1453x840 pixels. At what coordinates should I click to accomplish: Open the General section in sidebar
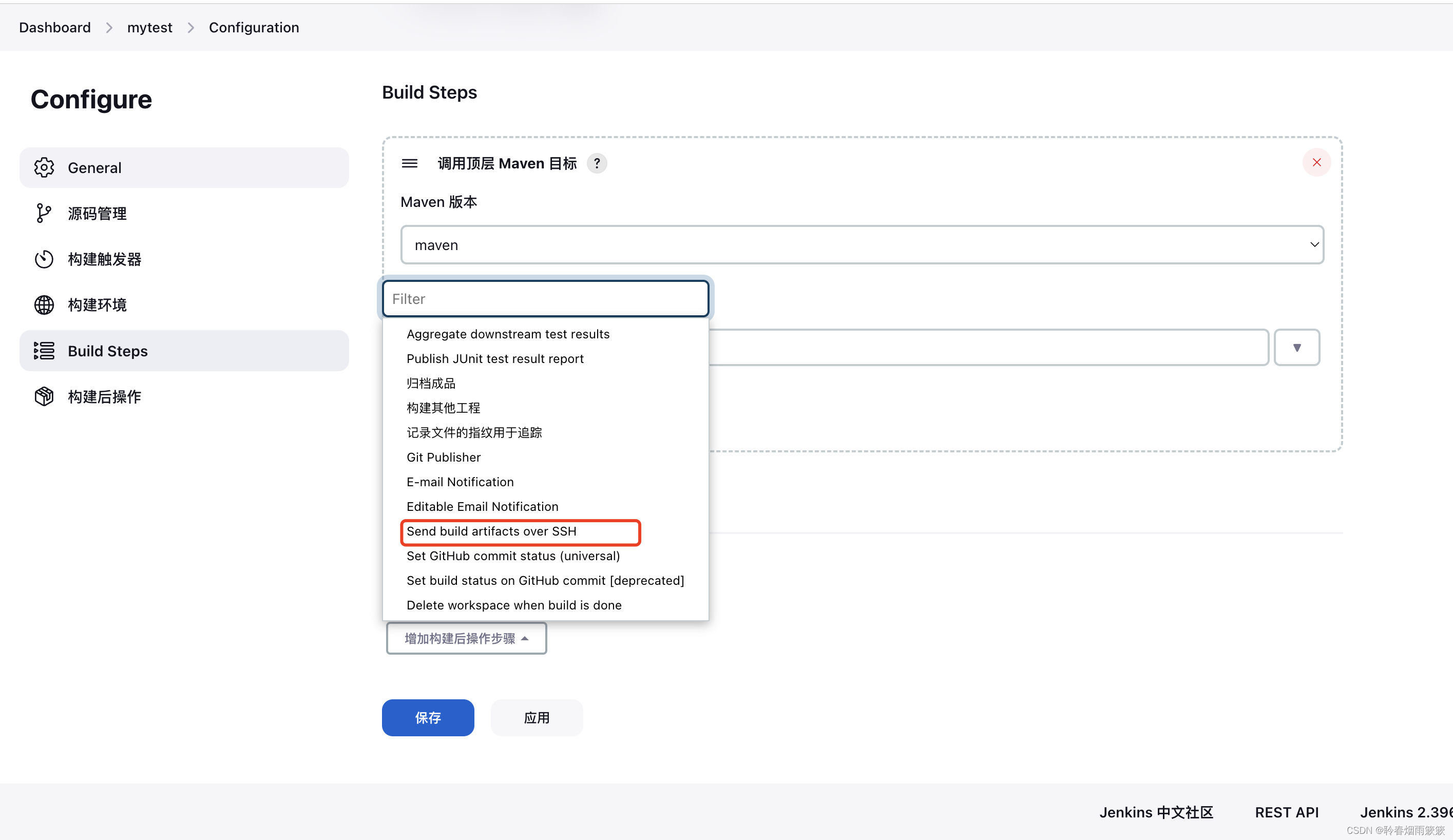[x=184, y=168]
